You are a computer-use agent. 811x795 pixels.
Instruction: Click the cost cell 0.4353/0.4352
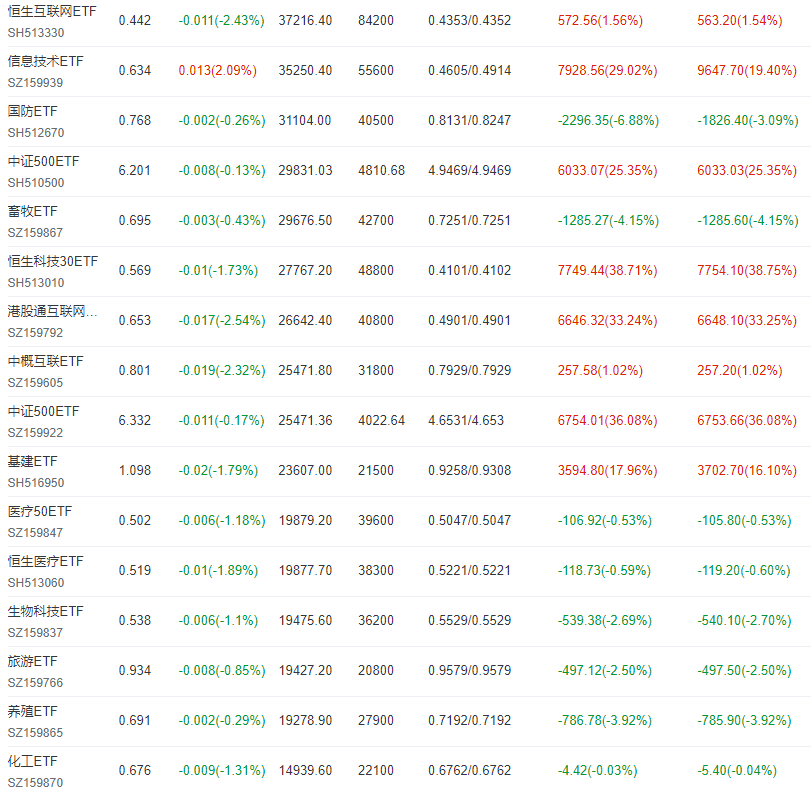pyautogui.click(x=470, y=21)
